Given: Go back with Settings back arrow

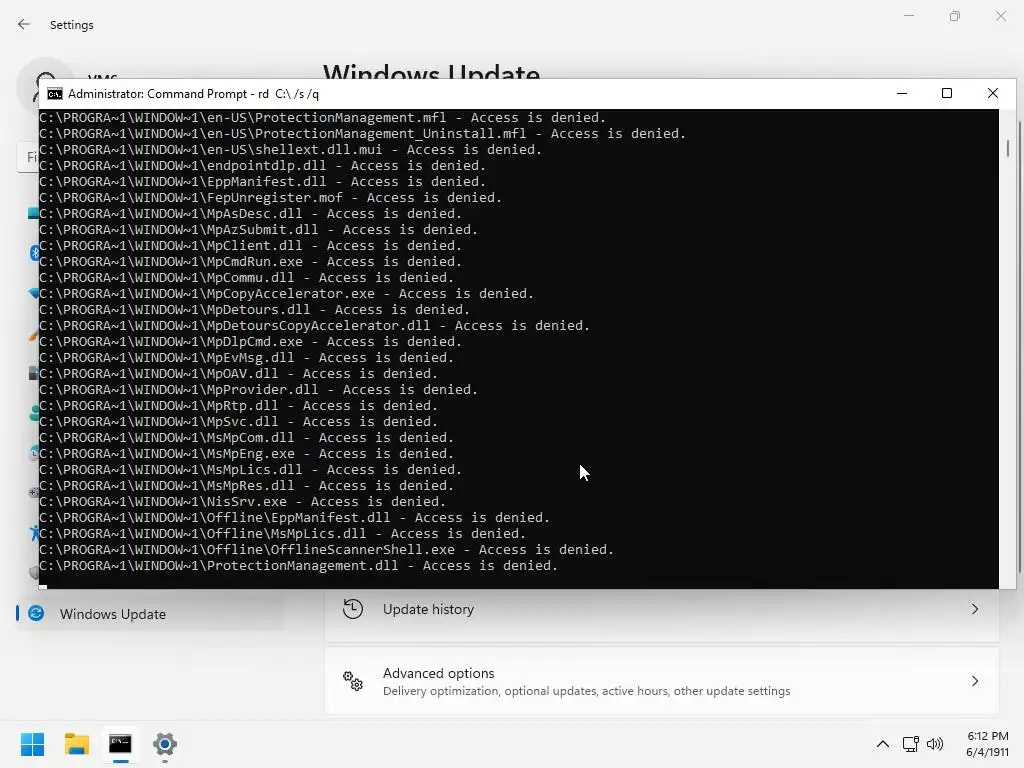Looking at the screenshot, I should click(x=24, y=24).
